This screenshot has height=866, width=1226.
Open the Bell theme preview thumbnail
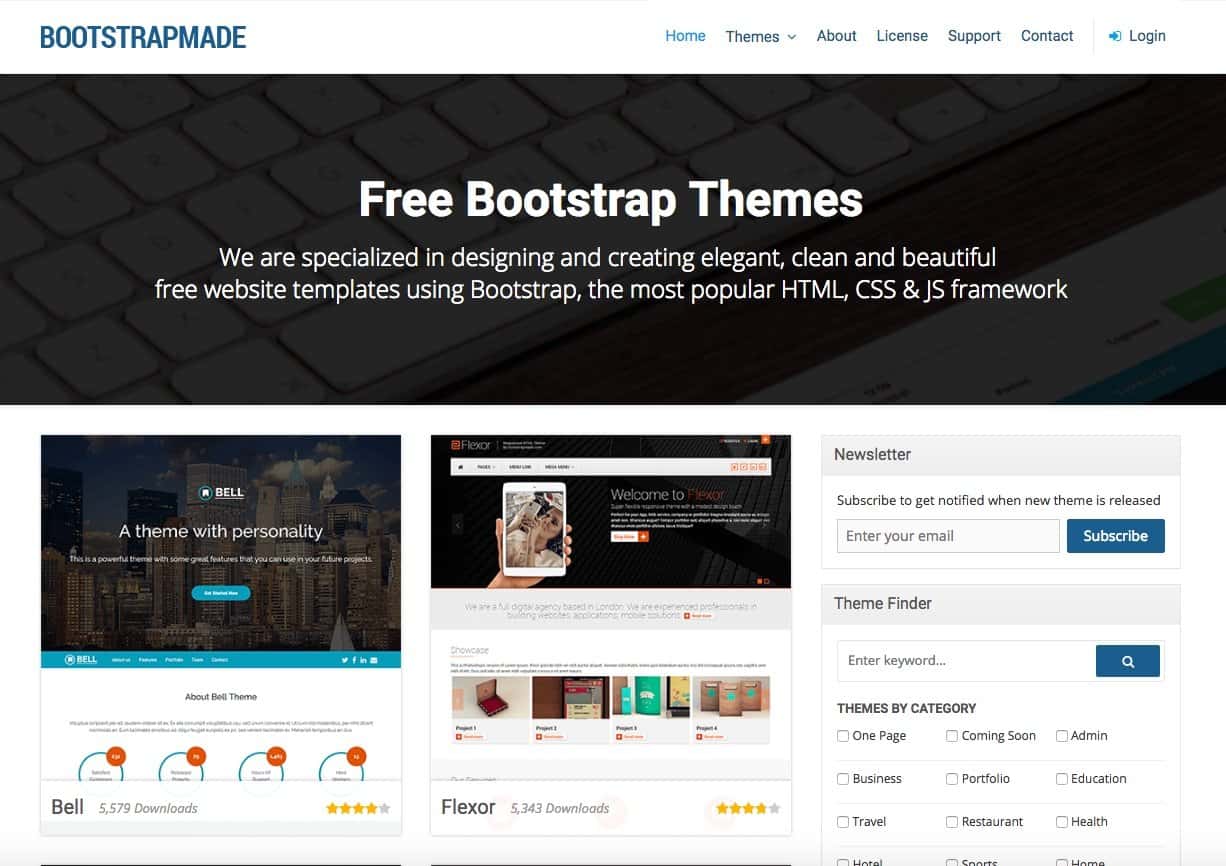[x=221, y=608]
